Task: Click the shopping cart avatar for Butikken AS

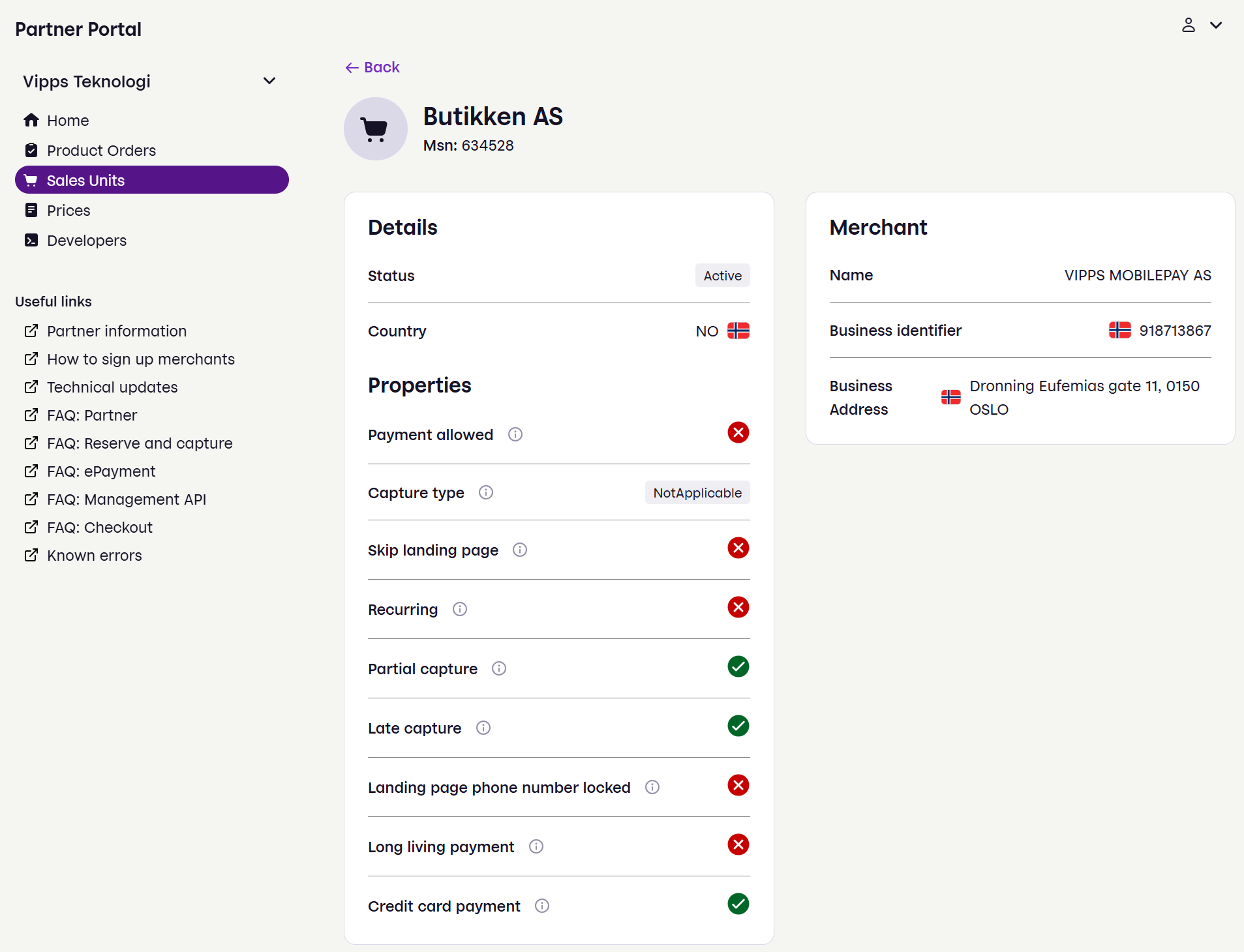Action: click(376, 129)
